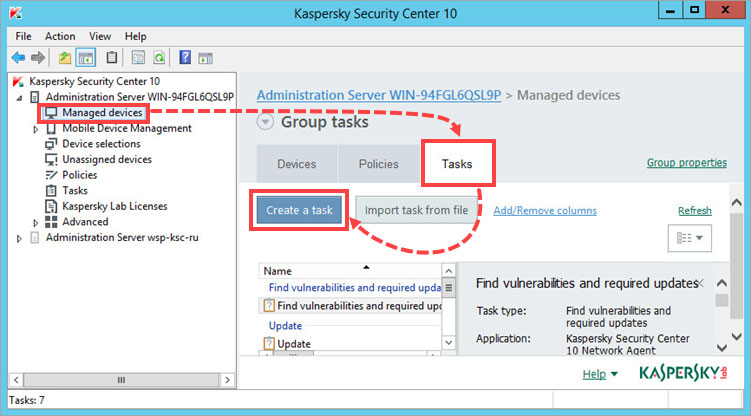Image resolution: width=751 pixels, height=416 pixels.
Task: Open Unassigned devices node
Action: click(x=107, y=159)
